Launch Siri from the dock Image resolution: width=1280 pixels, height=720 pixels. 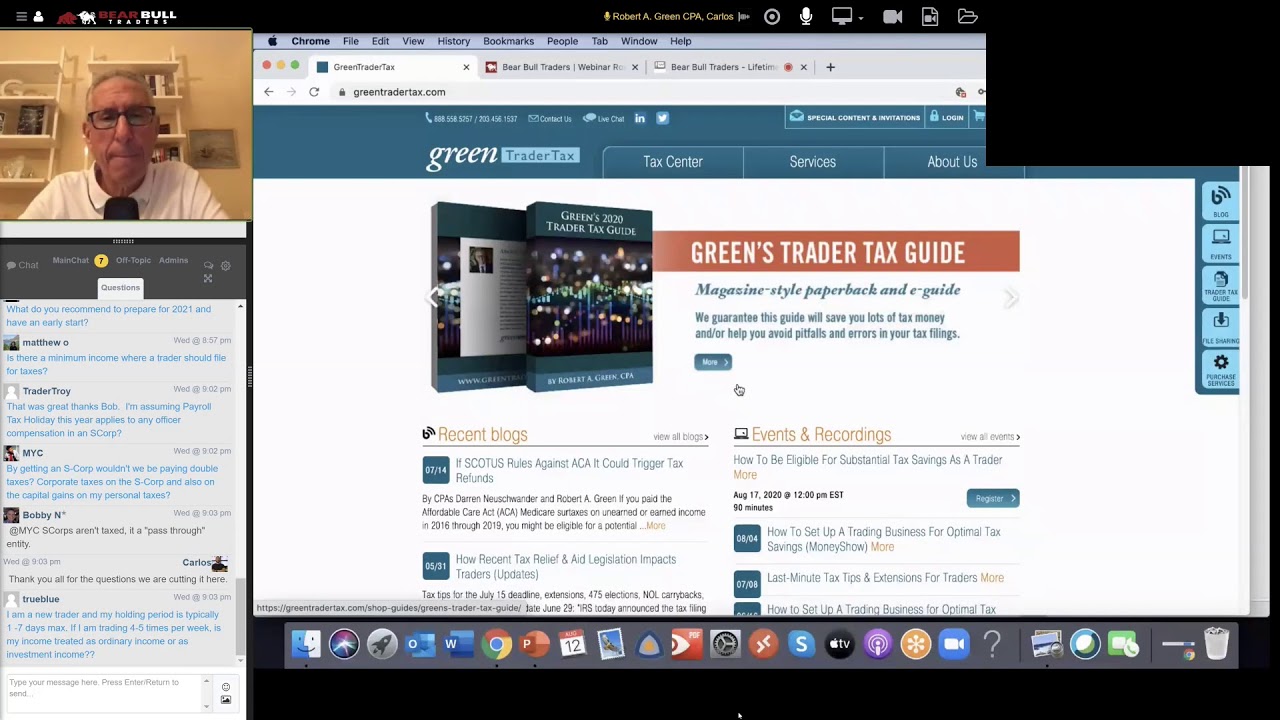click(x=344, y=644)
